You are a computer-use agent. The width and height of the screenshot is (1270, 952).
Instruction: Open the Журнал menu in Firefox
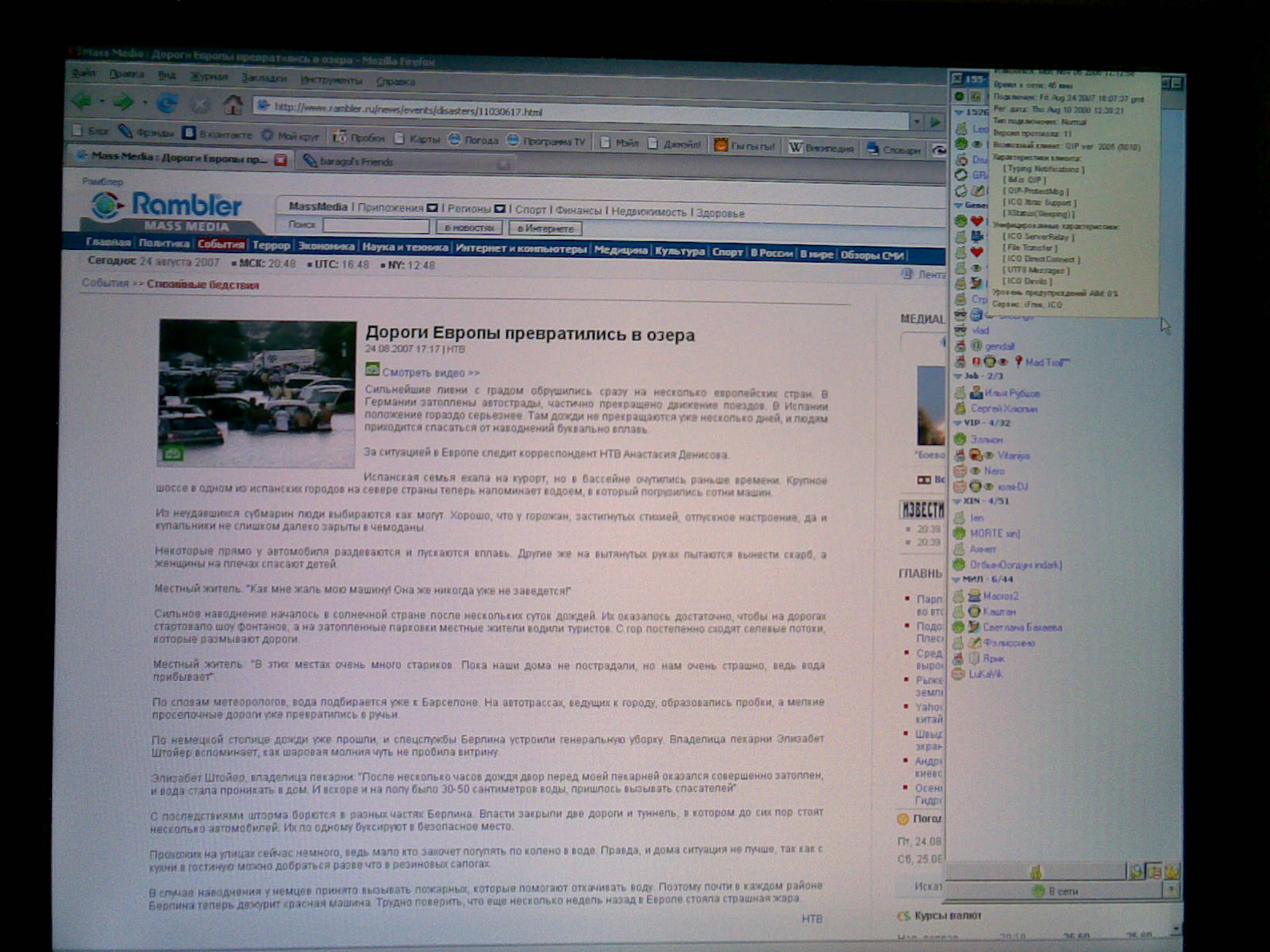pyautogui.click(x=209, y=77)
